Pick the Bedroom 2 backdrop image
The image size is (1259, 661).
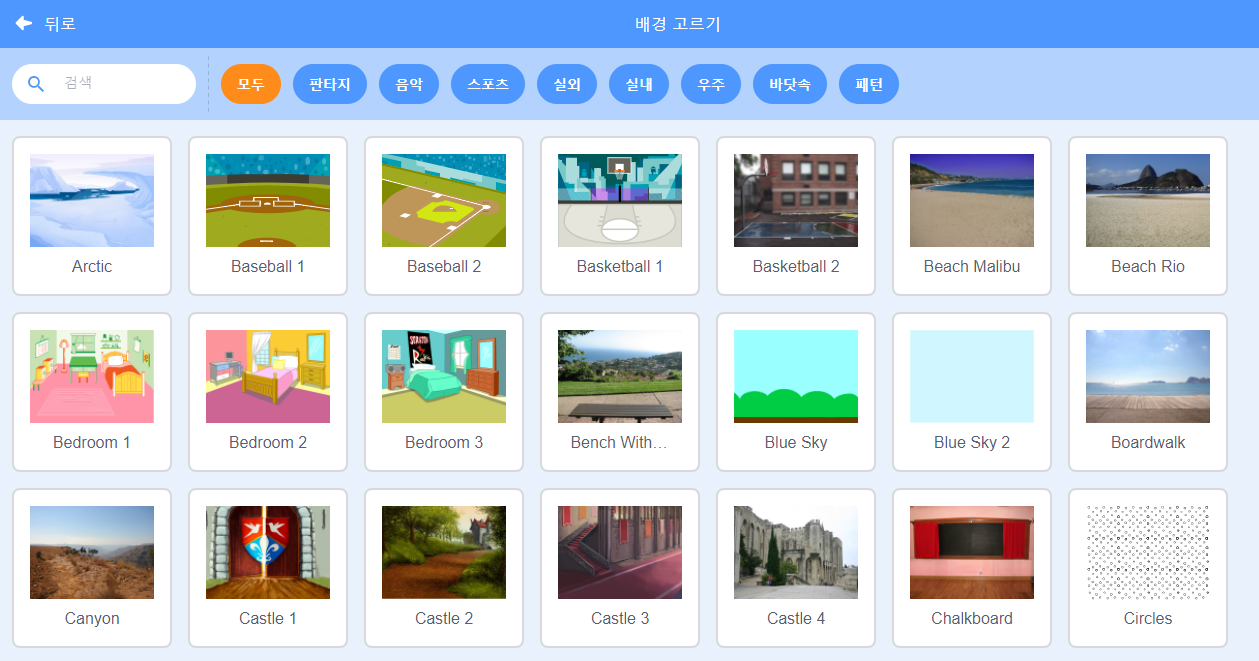pyautogui.click(x=268, y=376)
